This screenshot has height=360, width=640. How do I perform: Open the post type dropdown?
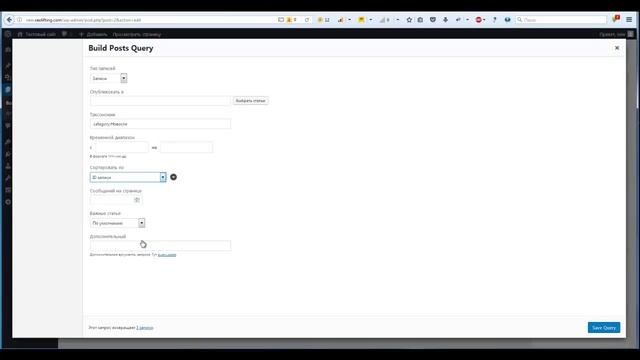tap(109, 78)
